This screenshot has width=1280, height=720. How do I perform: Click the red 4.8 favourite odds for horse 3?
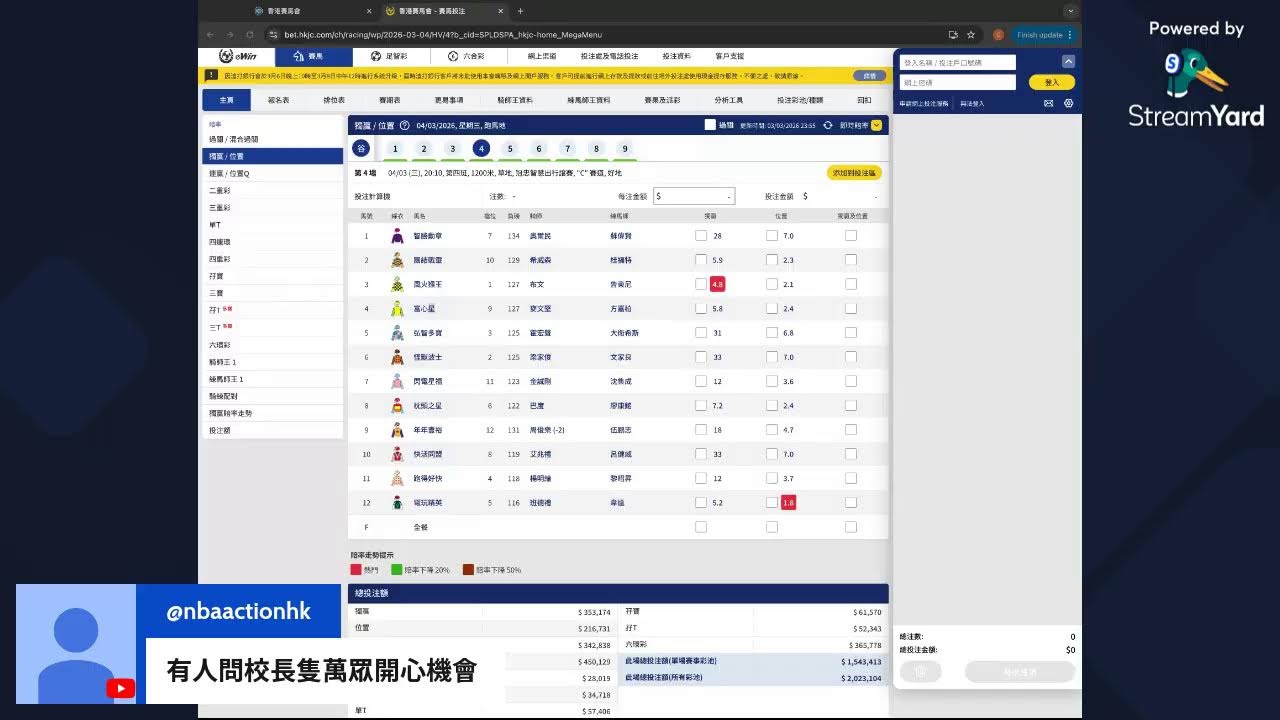(x=717, y=284)
